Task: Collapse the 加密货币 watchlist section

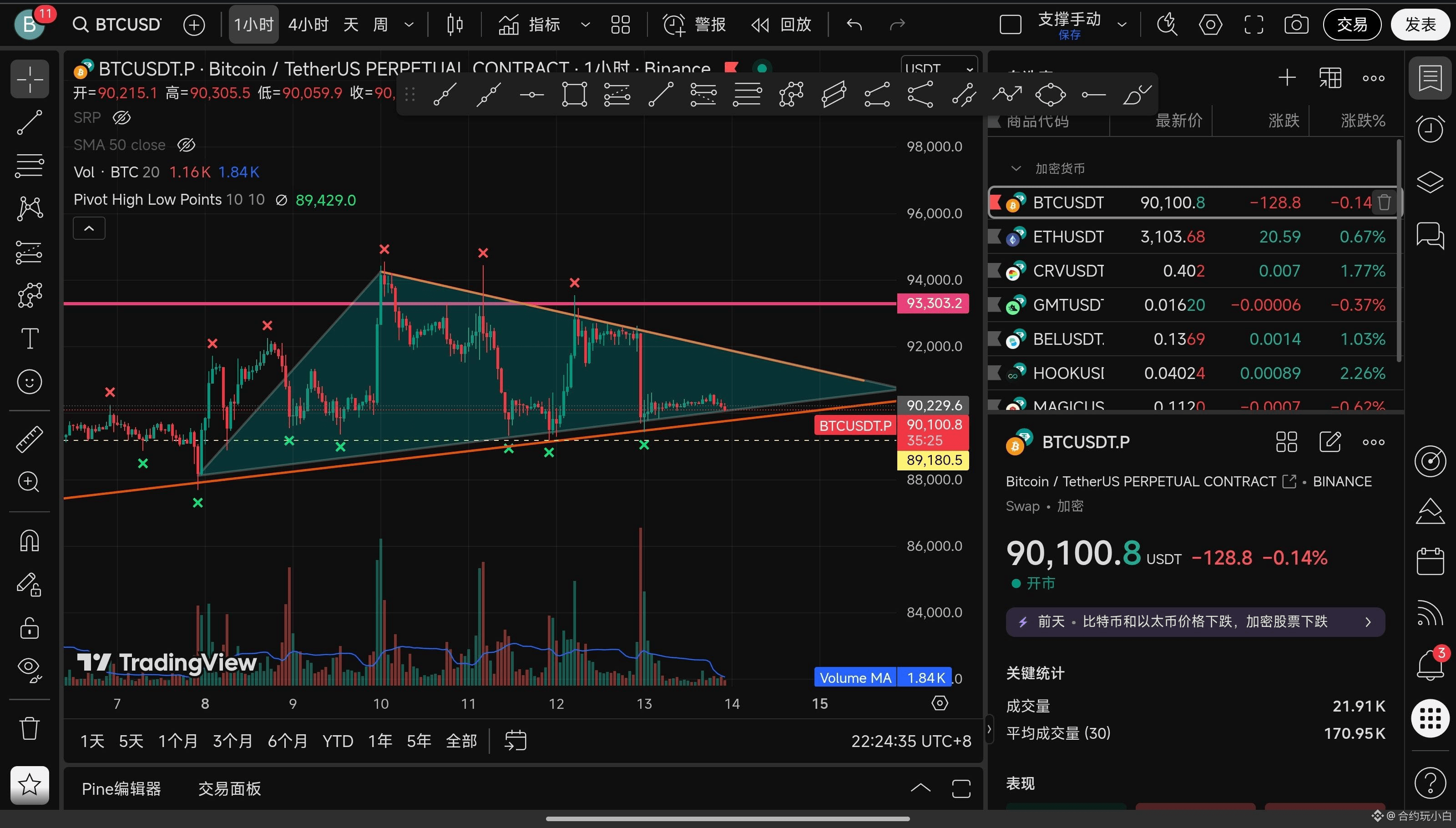Action: click(x=1016, y=169)
